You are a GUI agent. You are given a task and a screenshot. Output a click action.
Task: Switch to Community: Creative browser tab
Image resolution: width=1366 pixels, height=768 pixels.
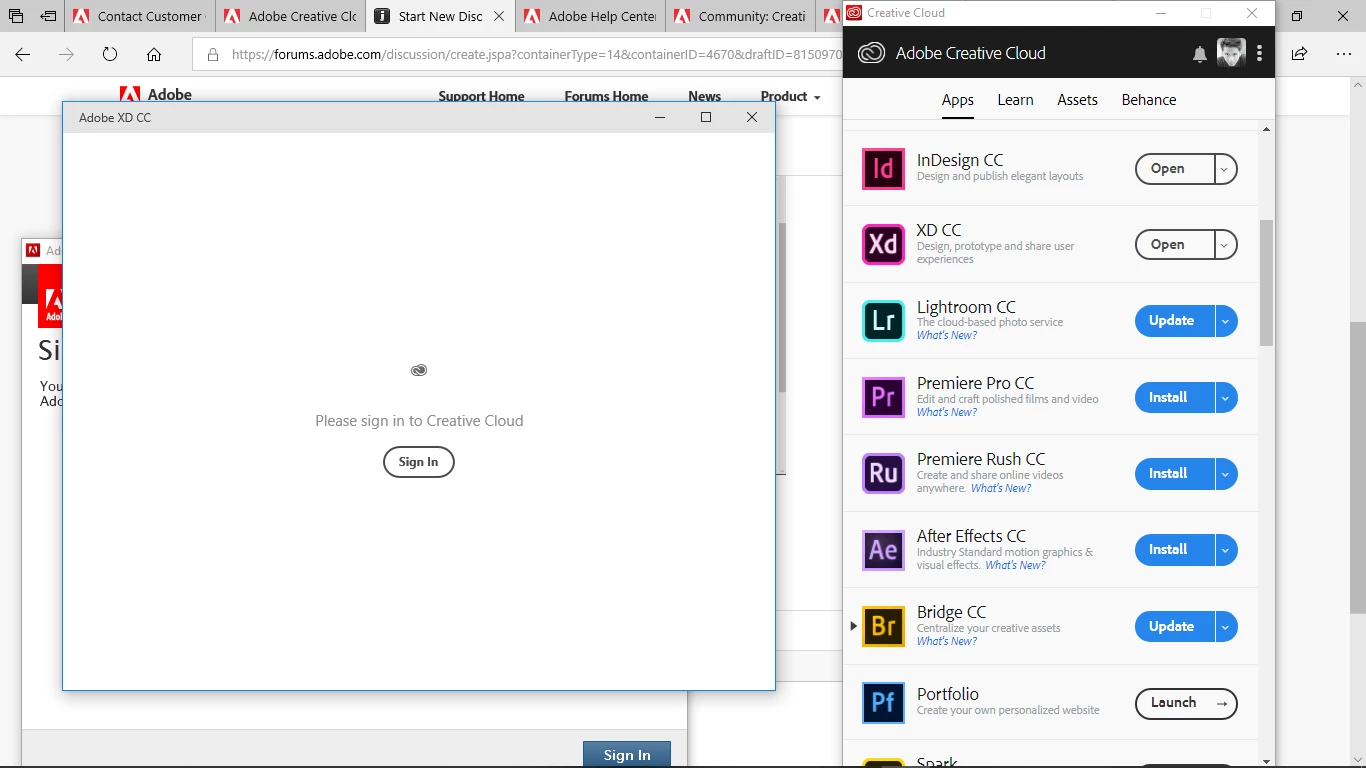[741, 16]
